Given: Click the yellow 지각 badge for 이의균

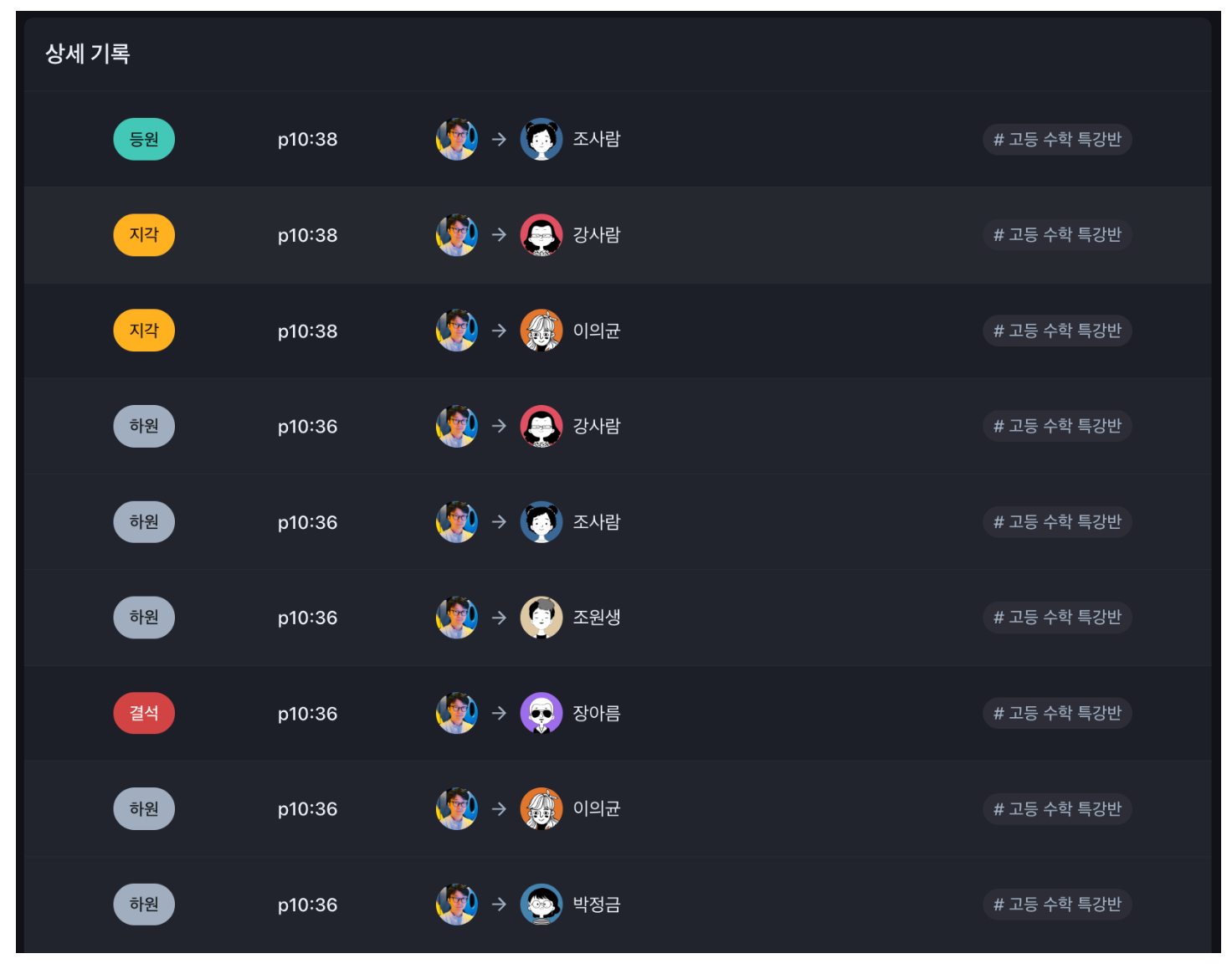Looking at the screenshot, I should coord(144,331).
